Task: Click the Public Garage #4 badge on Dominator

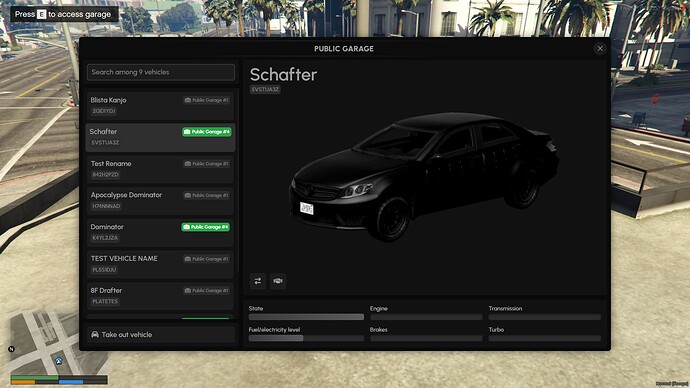Action: pyautogui.click(x=206, y=227)
